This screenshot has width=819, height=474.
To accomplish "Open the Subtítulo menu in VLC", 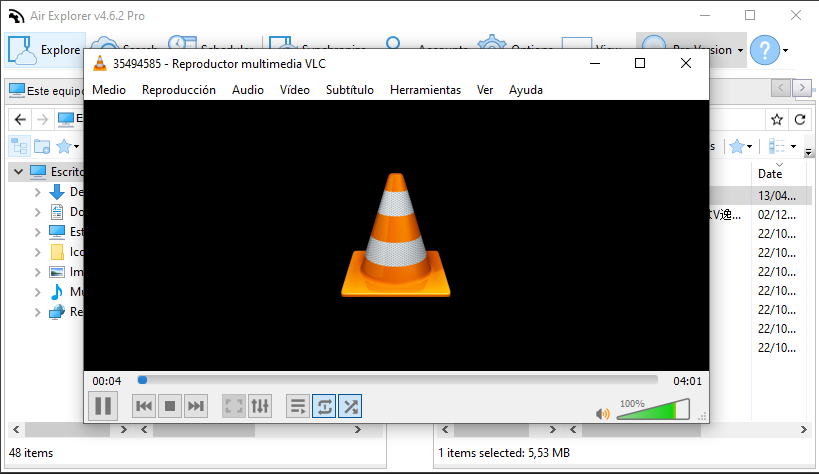I will [x=349, y=90].
